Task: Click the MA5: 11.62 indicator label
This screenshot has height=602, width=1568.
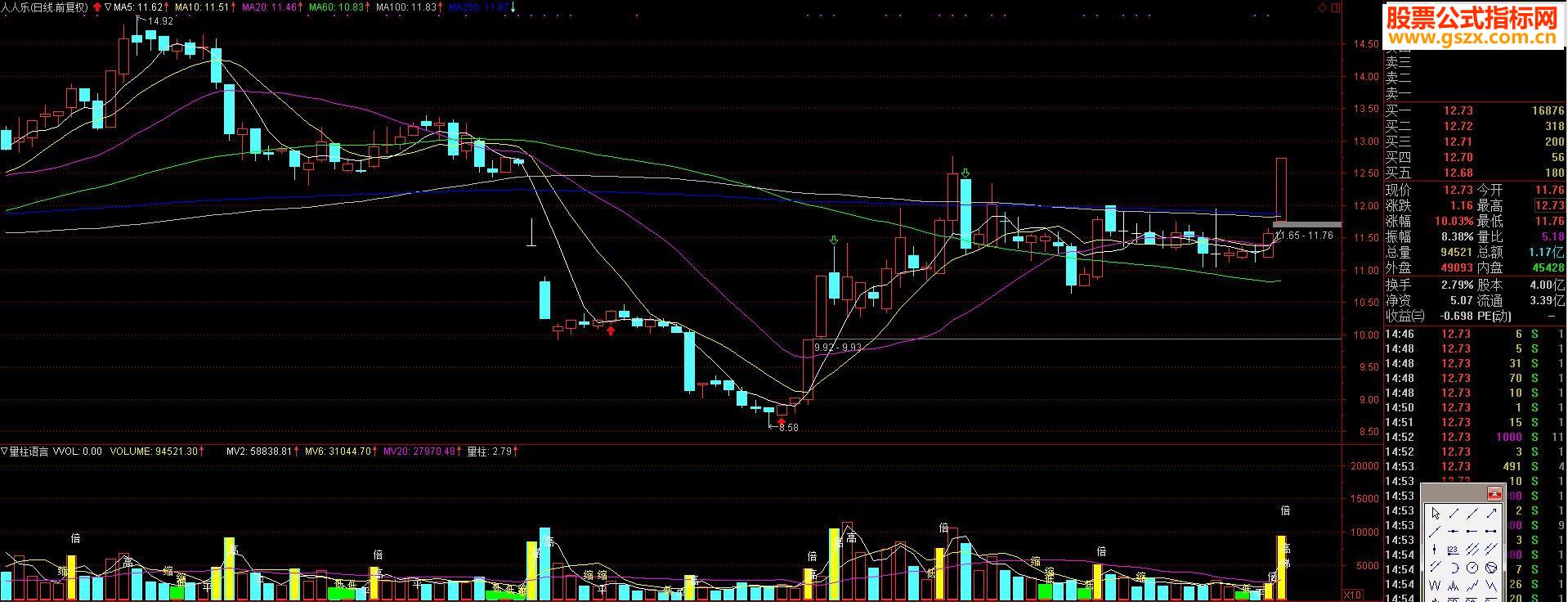Action: coord(138,7)
